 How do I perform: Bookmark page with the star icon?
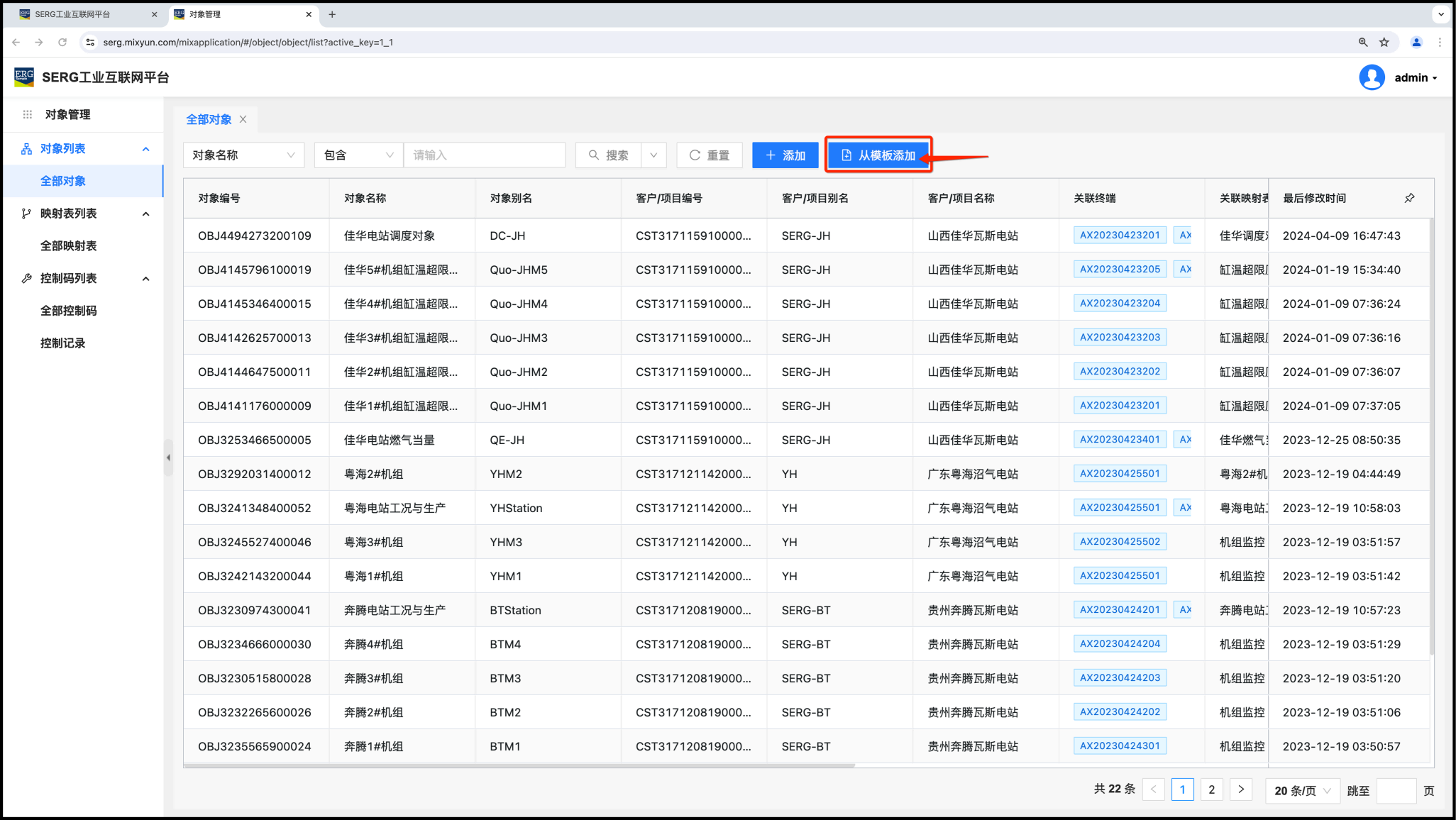1384,43
